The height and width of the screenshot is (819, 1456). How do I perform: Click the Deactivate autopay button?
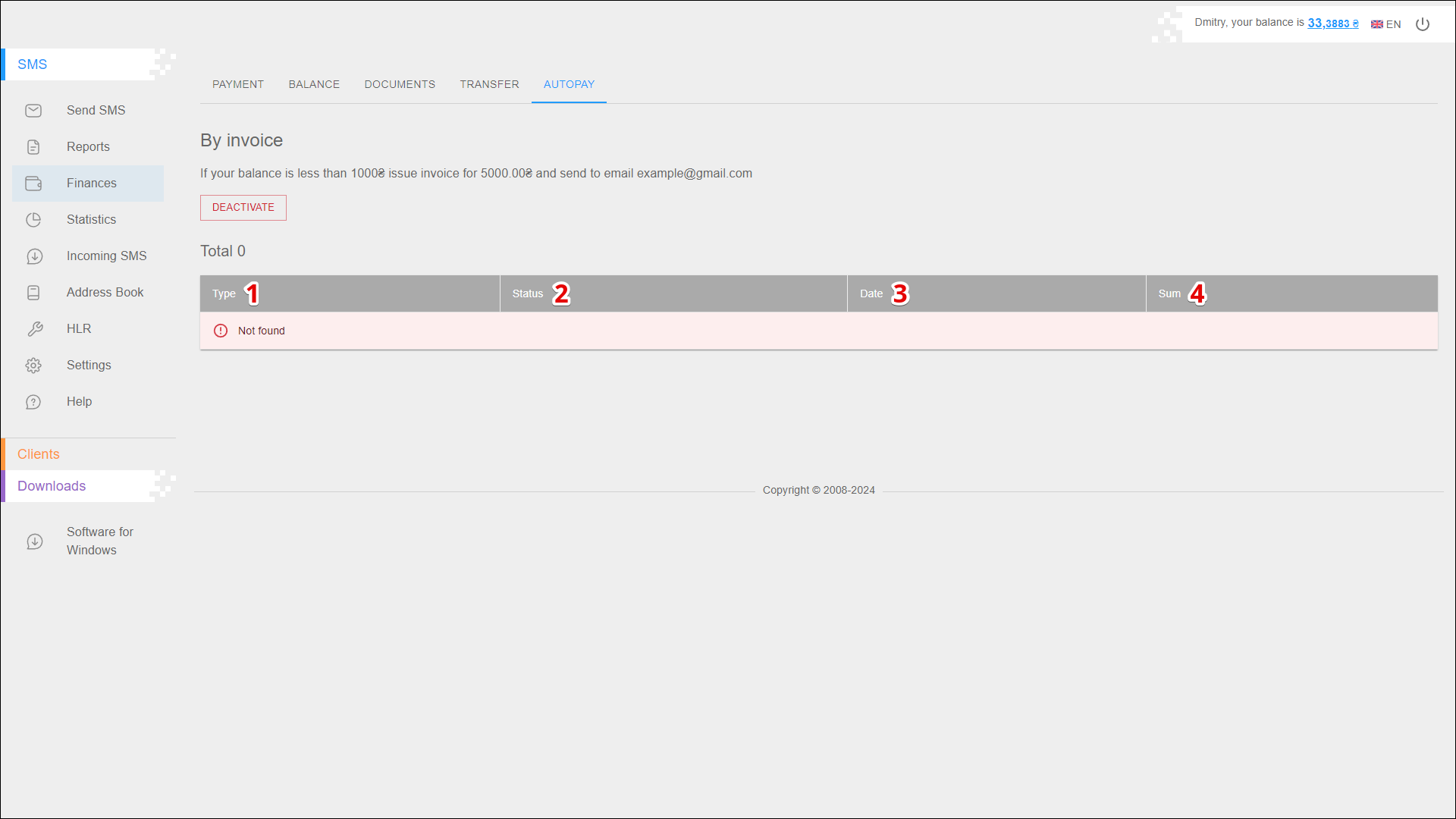(x=243, y=207)
